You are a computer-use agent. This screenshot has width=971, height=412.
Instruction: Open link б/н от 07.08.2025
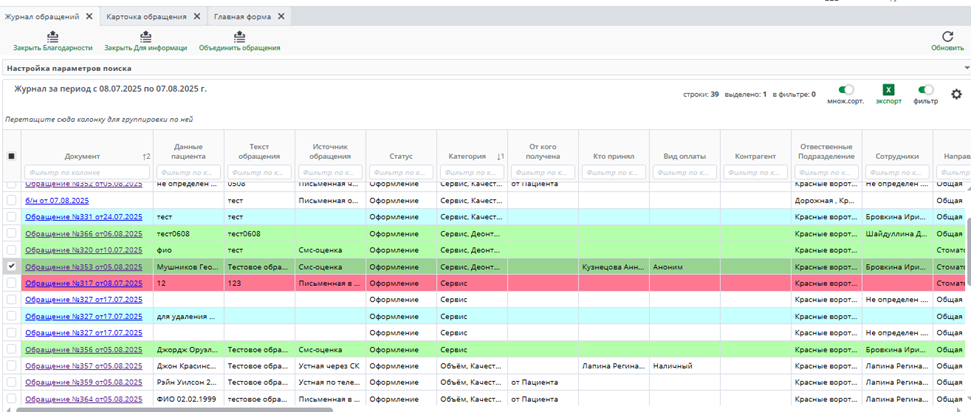pos(56,200)
